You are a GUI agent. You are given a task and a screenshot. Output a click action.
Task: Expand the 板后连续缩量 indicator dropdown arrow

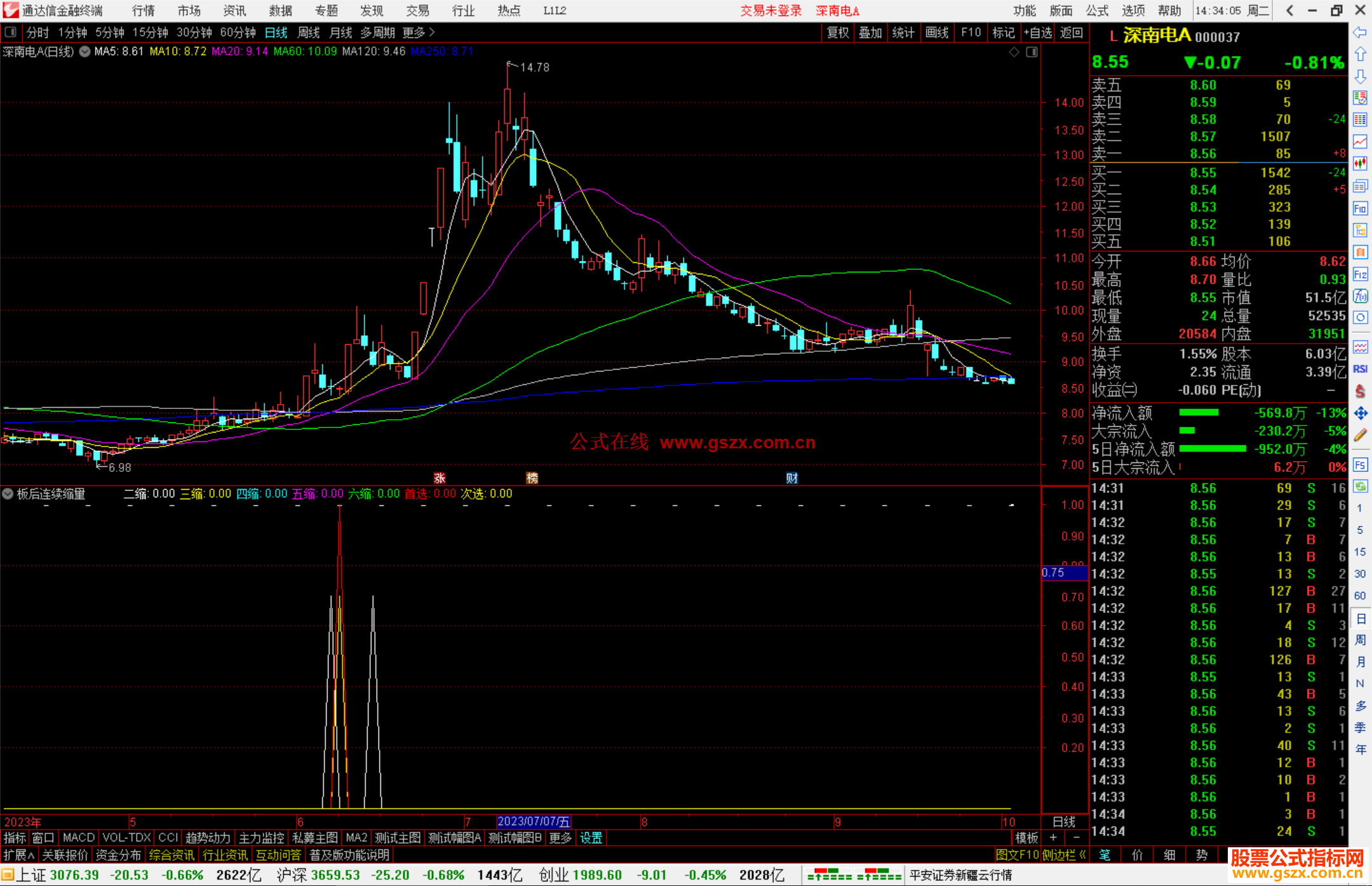[x=8, y=493]
